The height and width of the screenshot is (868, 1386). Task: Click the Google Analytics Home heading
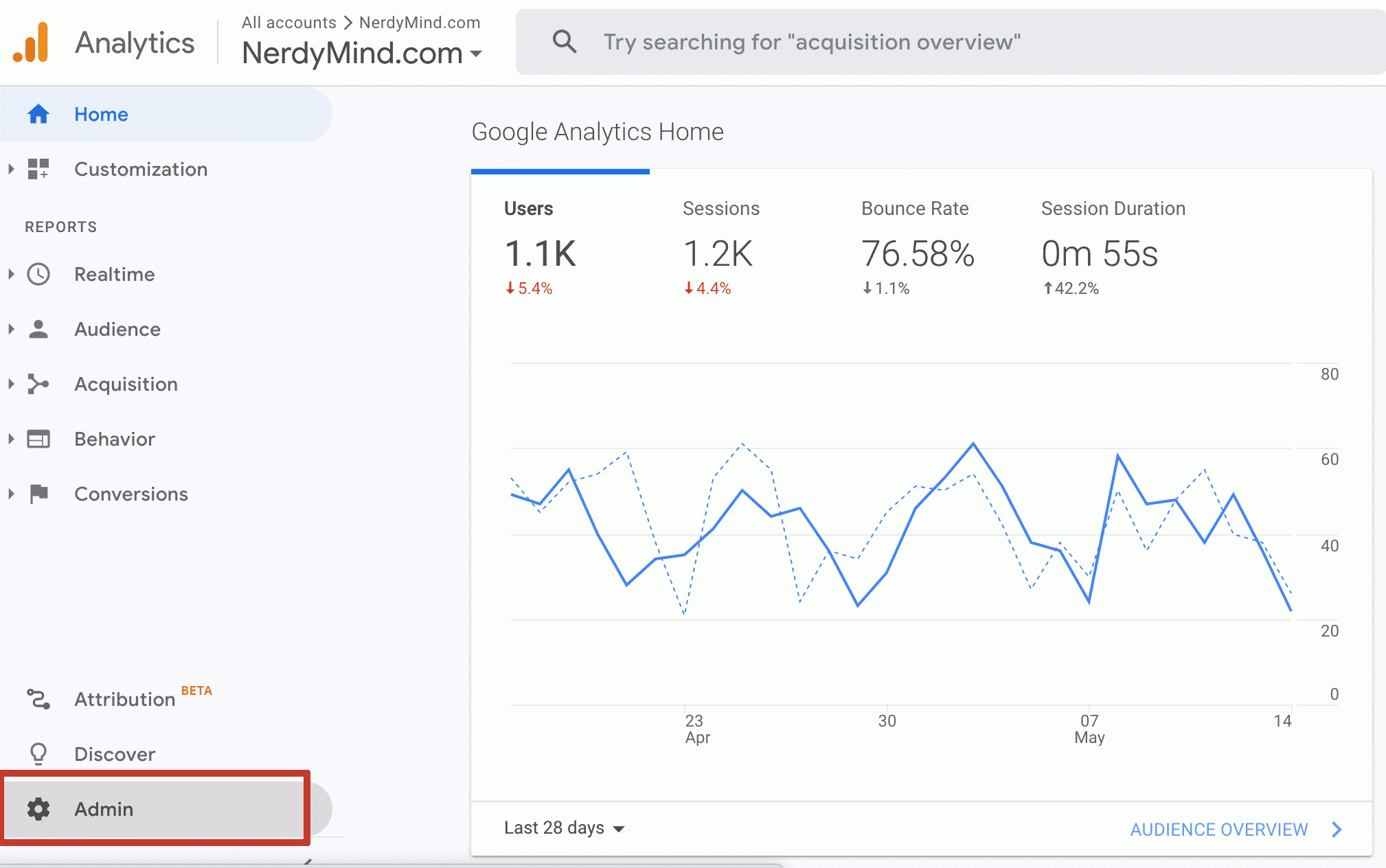[x=598, y=131]
